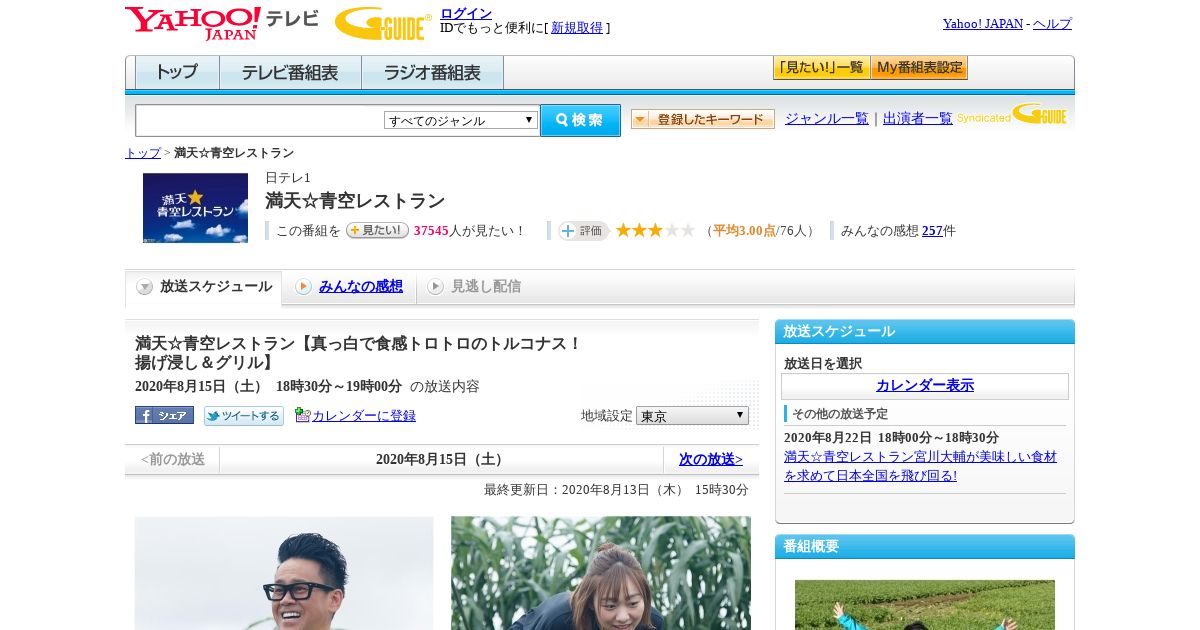This screenshot has width=1200, height=630.
Task: Open the August 22 broadcast description link
Action: click(x=920, y=466)
